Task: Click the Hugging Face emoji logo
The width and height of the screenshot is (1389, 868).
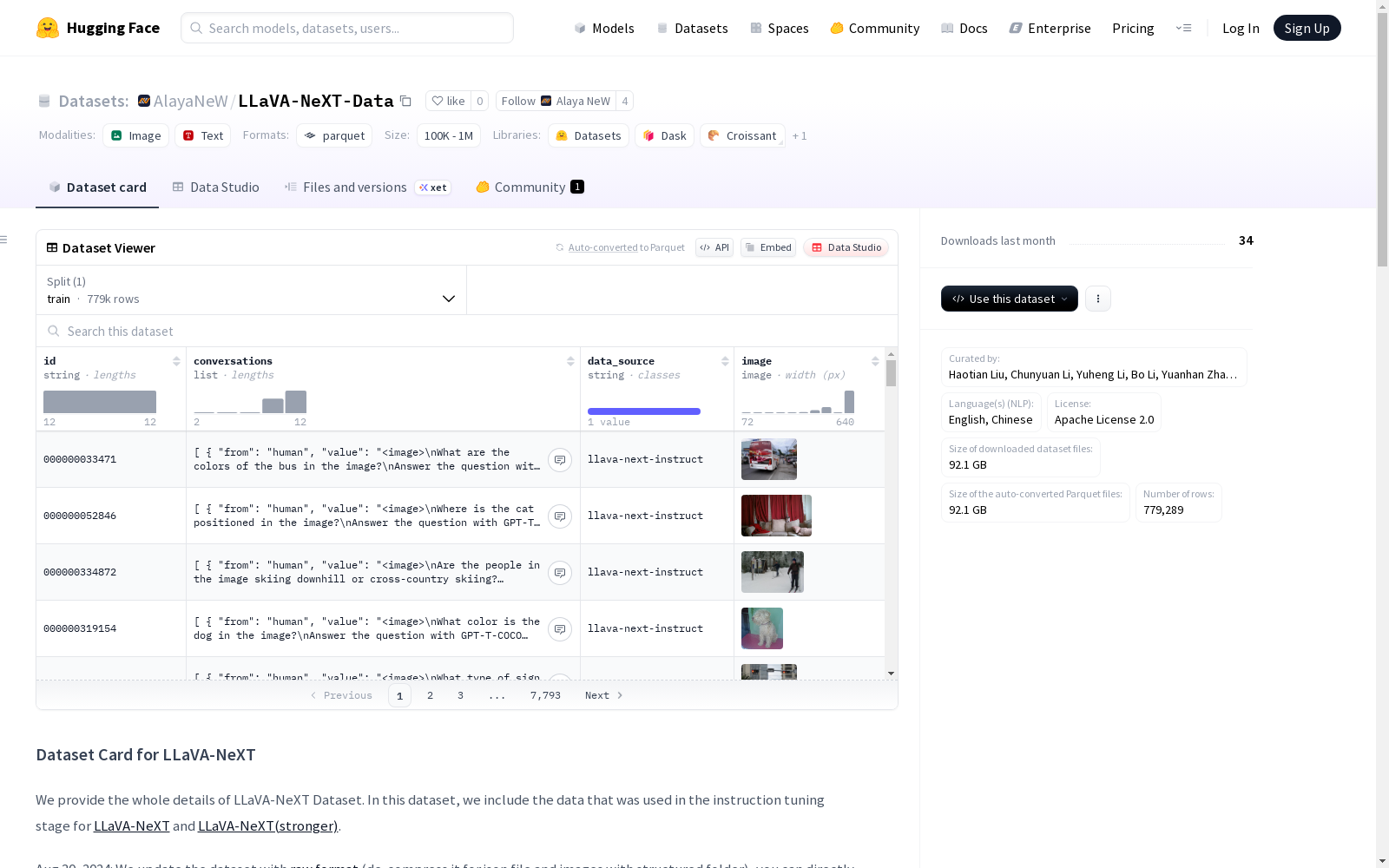Action: click(x=48, y=28)
